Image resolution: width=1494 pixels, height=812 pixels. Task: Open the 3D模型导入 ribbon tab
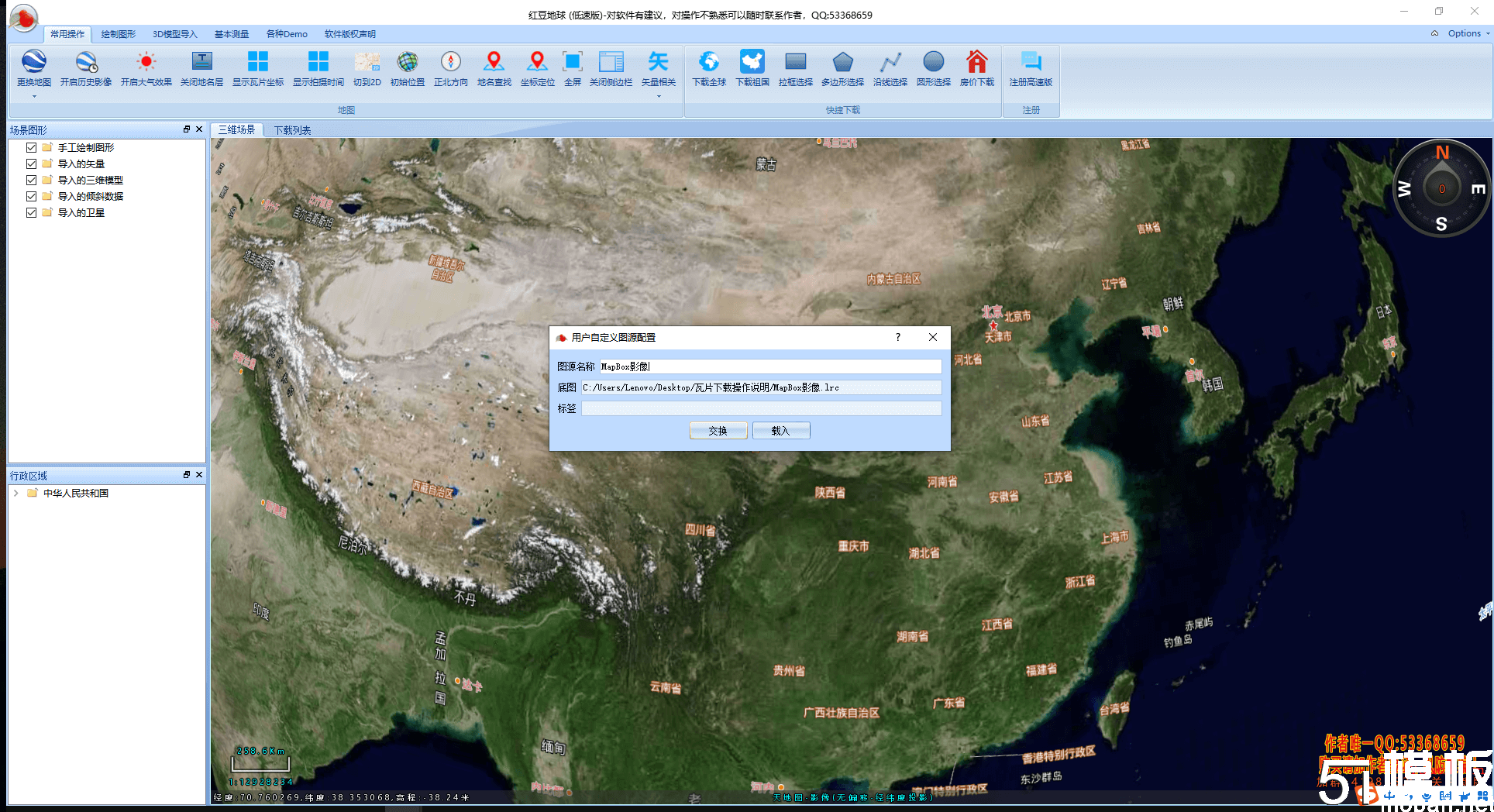175,34
